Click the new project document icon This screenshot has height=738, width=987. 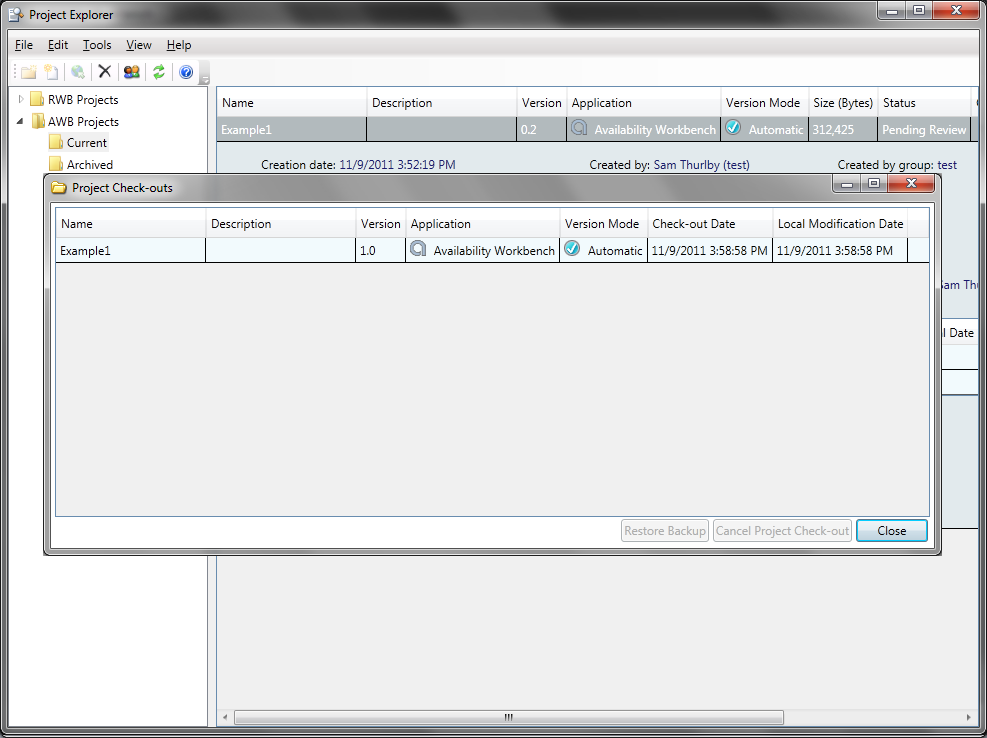tap(51, 72)
